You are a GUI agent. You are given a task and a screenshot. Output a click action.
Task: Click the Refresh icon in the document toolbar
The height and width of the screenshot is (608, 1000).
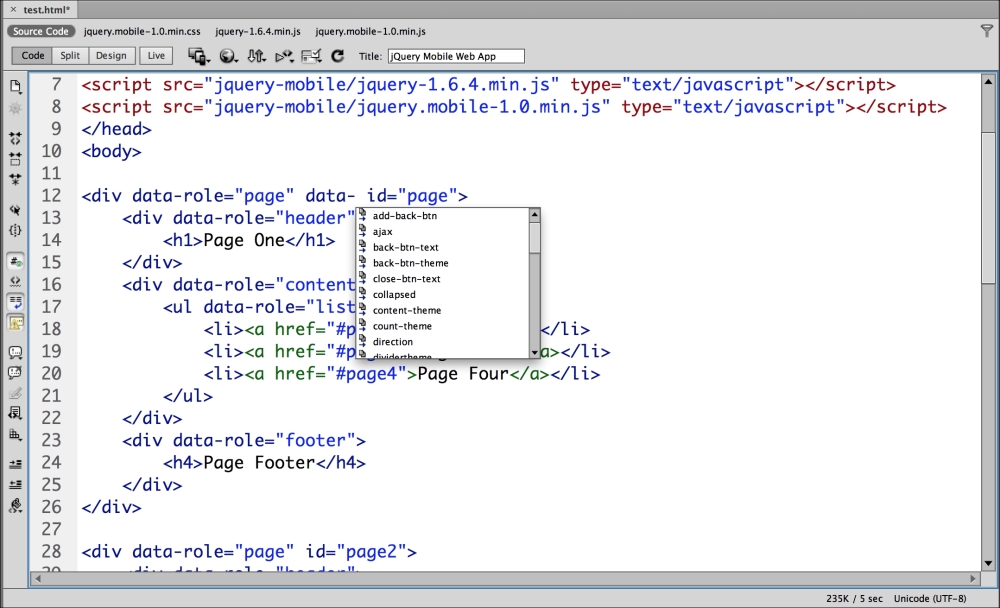tap(337, 56)
